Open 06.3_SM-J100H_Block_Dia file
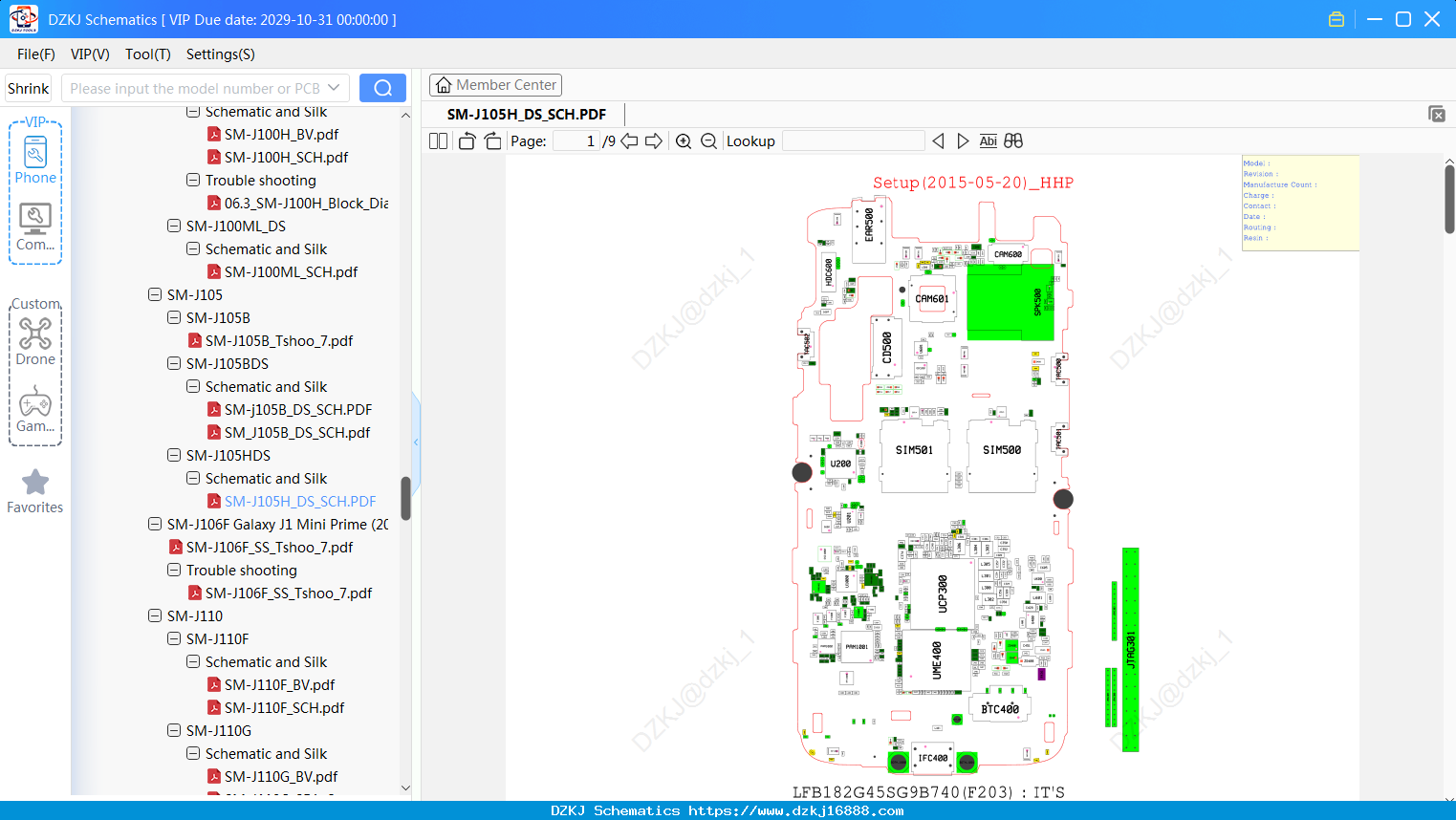This screenshot has height=820, width=1456. tap(306, 204)
